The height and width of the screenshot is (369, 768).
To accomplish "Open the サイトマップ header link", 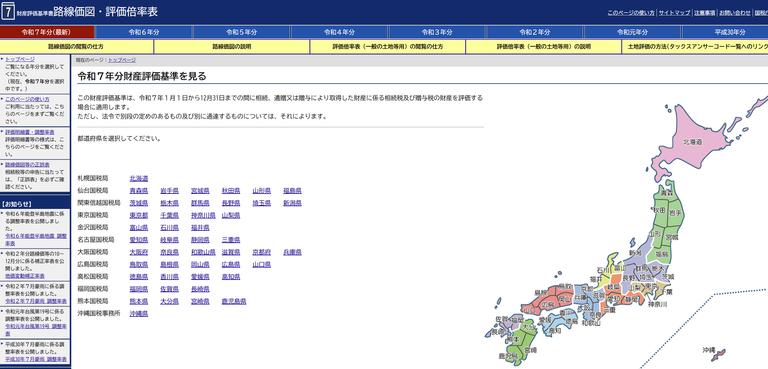I will pyautogui.click(x=674, y=13).
